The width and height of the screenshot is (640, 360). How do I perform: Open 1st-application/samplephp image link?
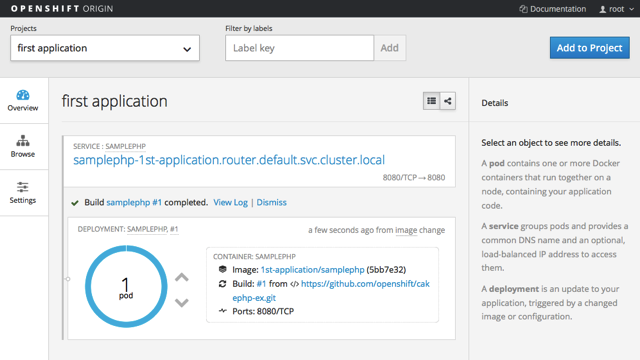coord(312,270)
